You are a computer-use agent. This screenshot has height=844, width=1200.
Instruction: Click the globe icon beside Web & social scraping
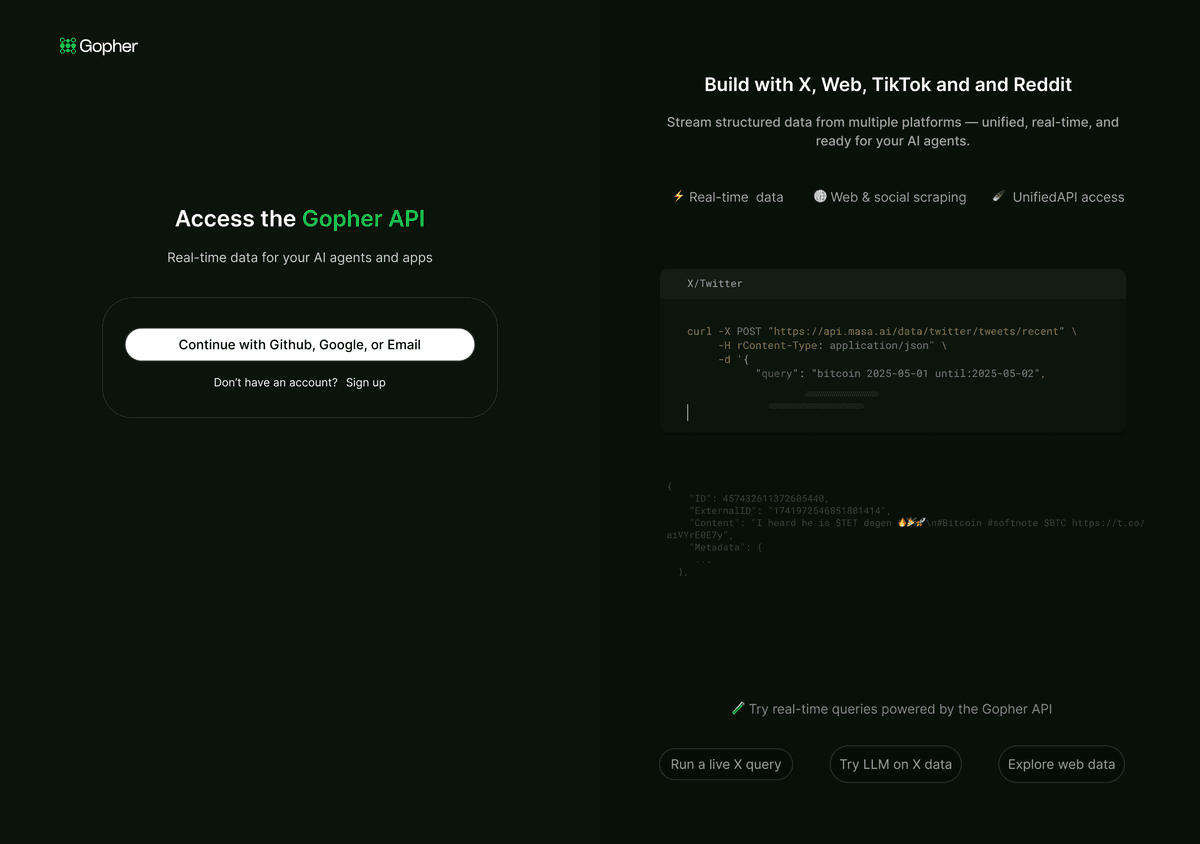pos(820,197)
